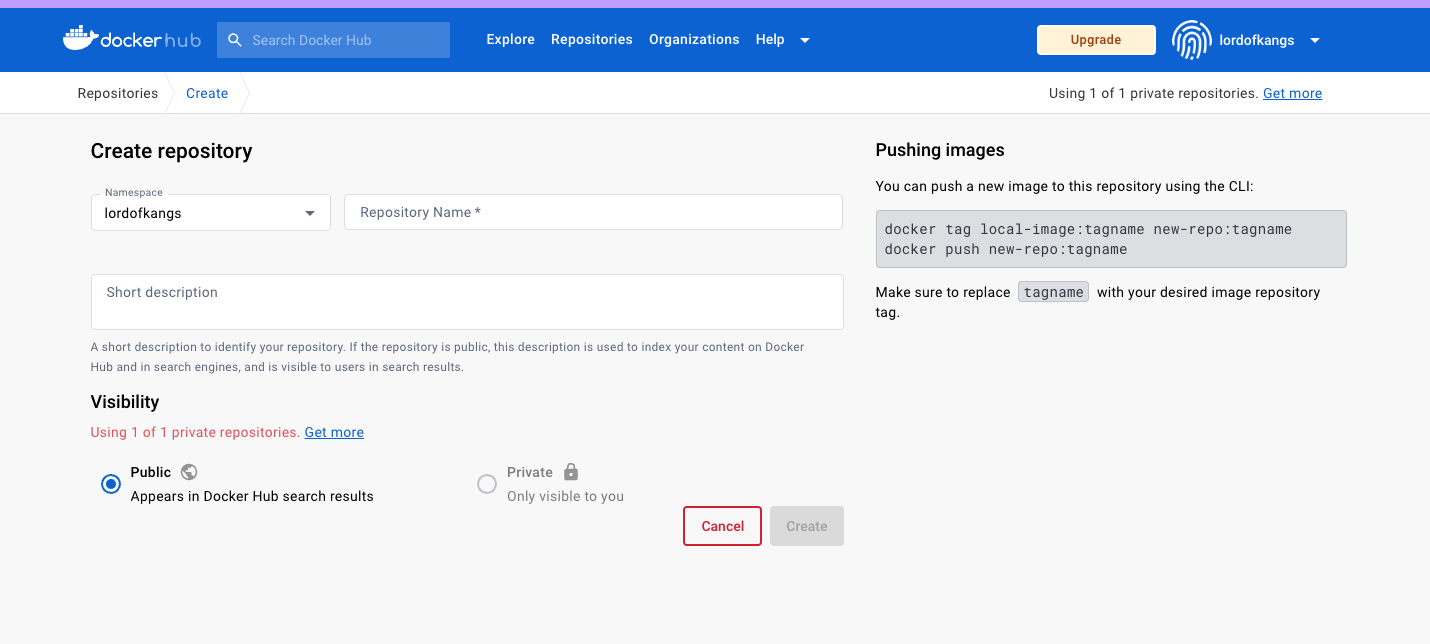This screenshot has height=644, width=1430.
Task: Open Organizations in top navigation
Action: pyautogui.click(x=694, y=40)
